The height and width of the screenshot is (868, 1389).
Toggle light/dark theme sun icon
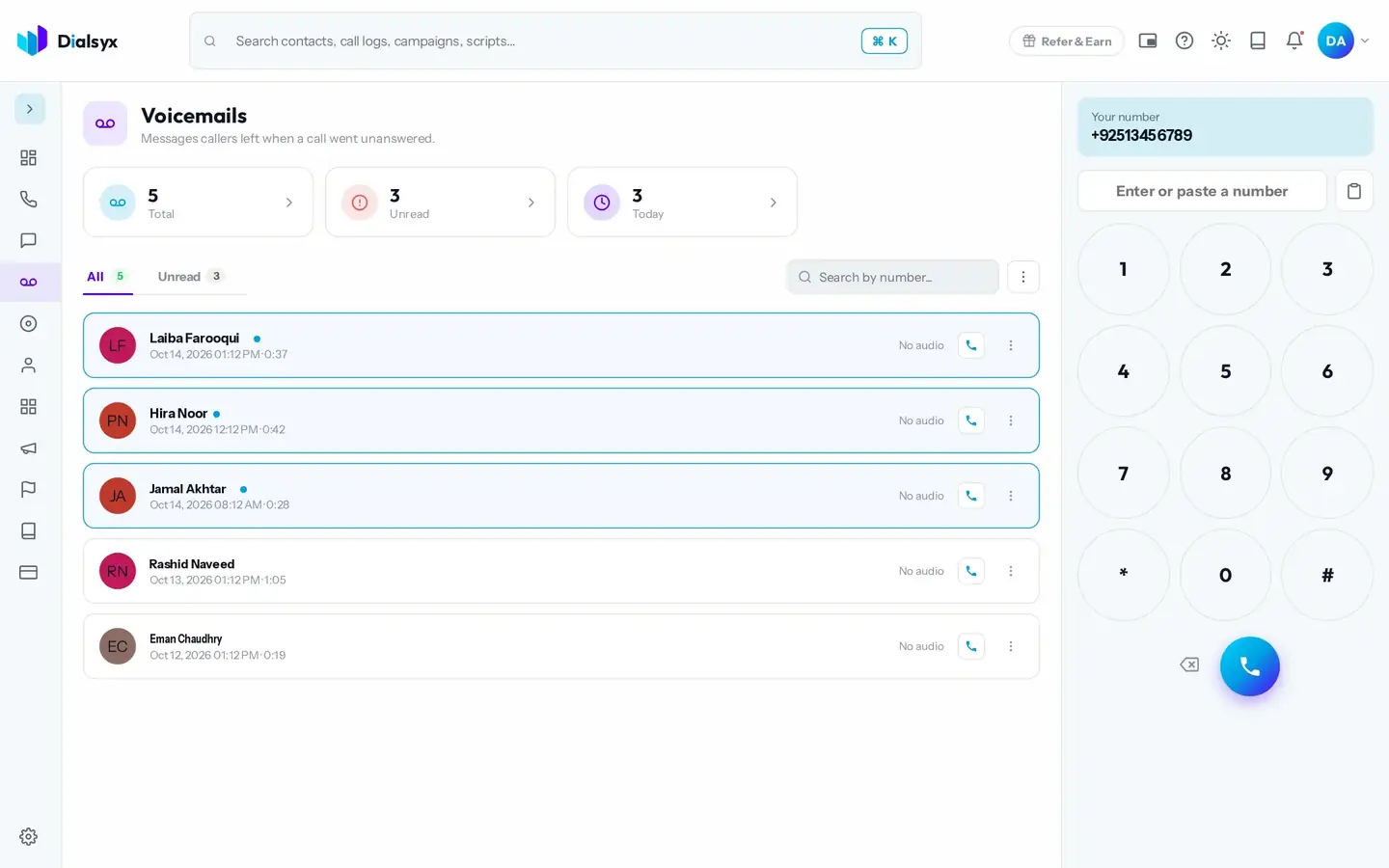(1221, 41)
